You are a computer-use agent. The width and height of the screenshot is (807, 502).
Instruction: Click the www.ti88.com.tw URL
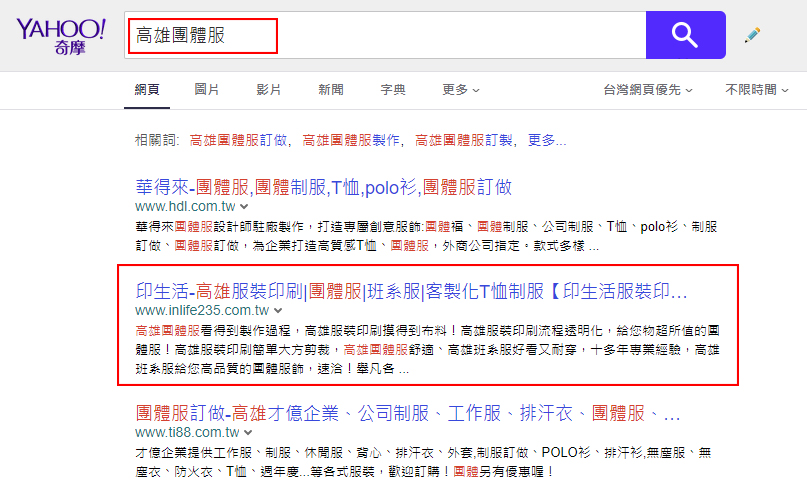(187, 432)
